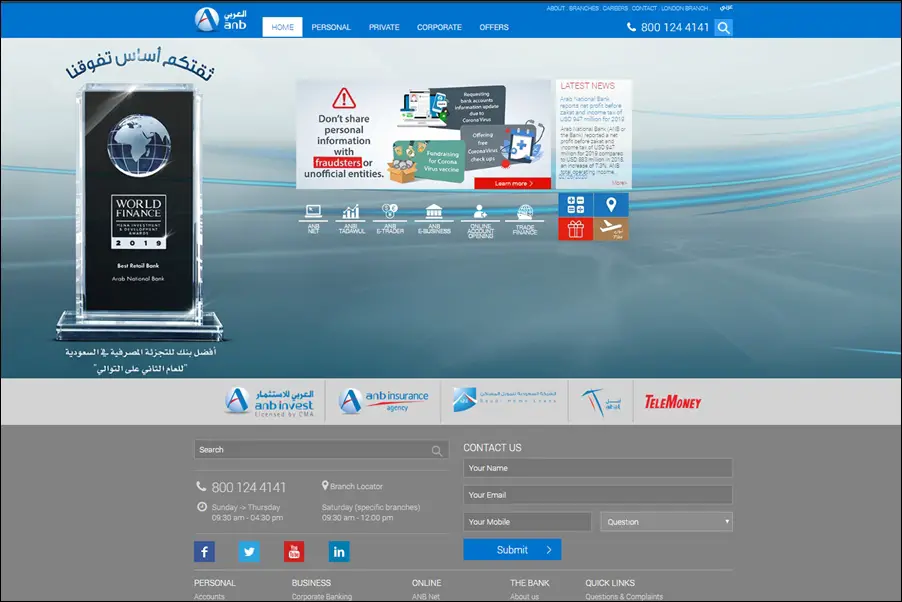Open the header search magnifier icon
The width and height of the screenshot is (902, 602).
(x=724, y=28)
